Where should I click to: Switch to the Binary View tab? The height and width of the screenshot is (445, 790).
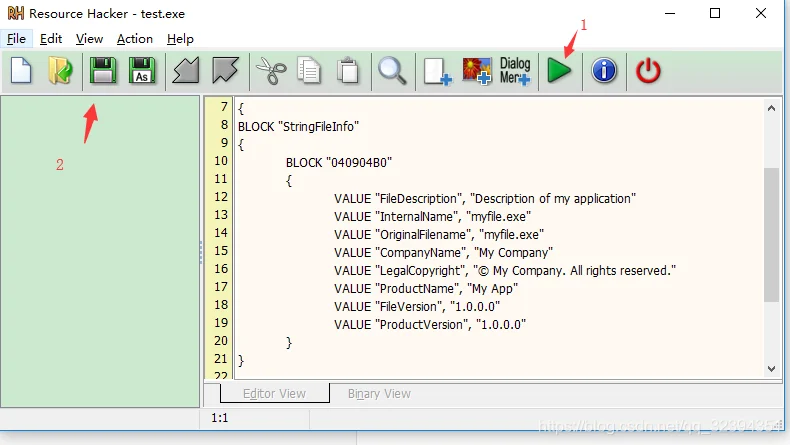click(379, 393)
